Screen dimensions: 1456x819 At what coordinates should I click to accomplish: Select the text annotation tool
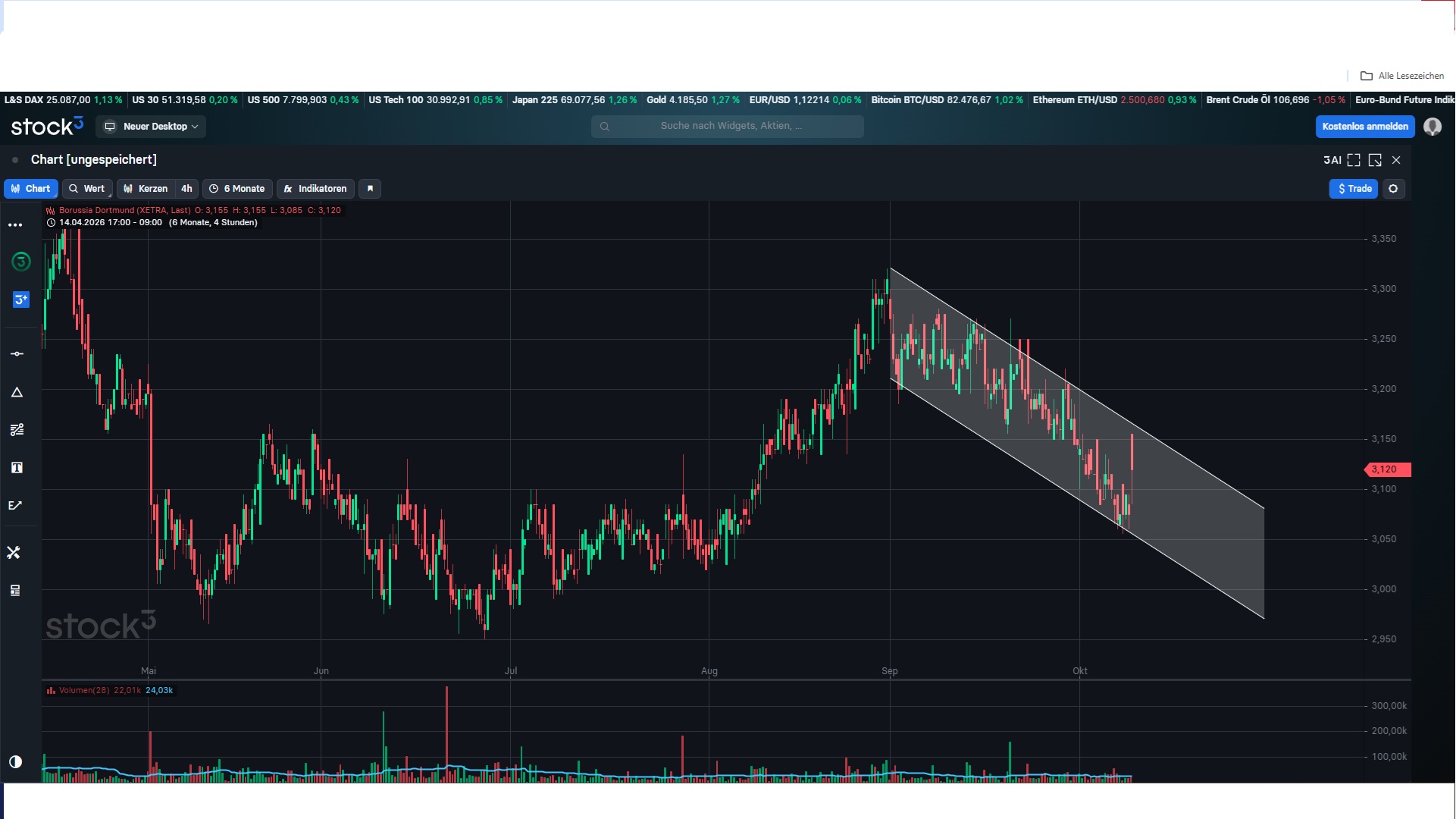click(17, 467)
